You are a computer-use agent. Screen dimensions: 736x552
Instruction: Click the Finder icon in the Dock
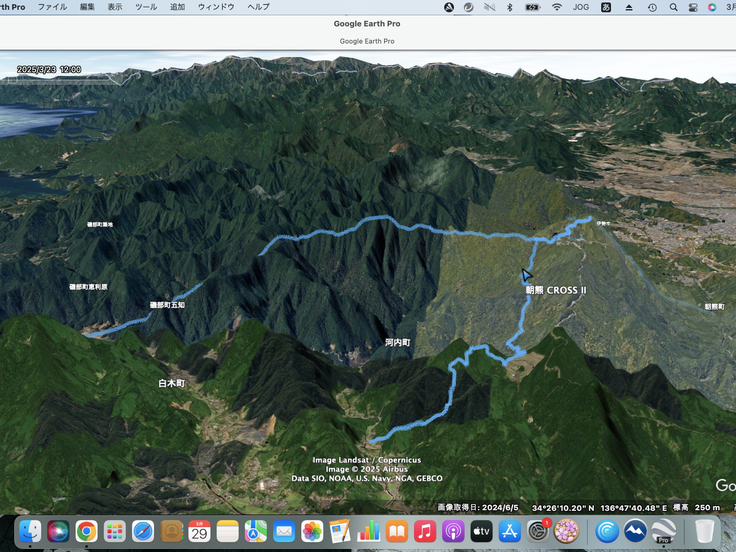[30, 531]
